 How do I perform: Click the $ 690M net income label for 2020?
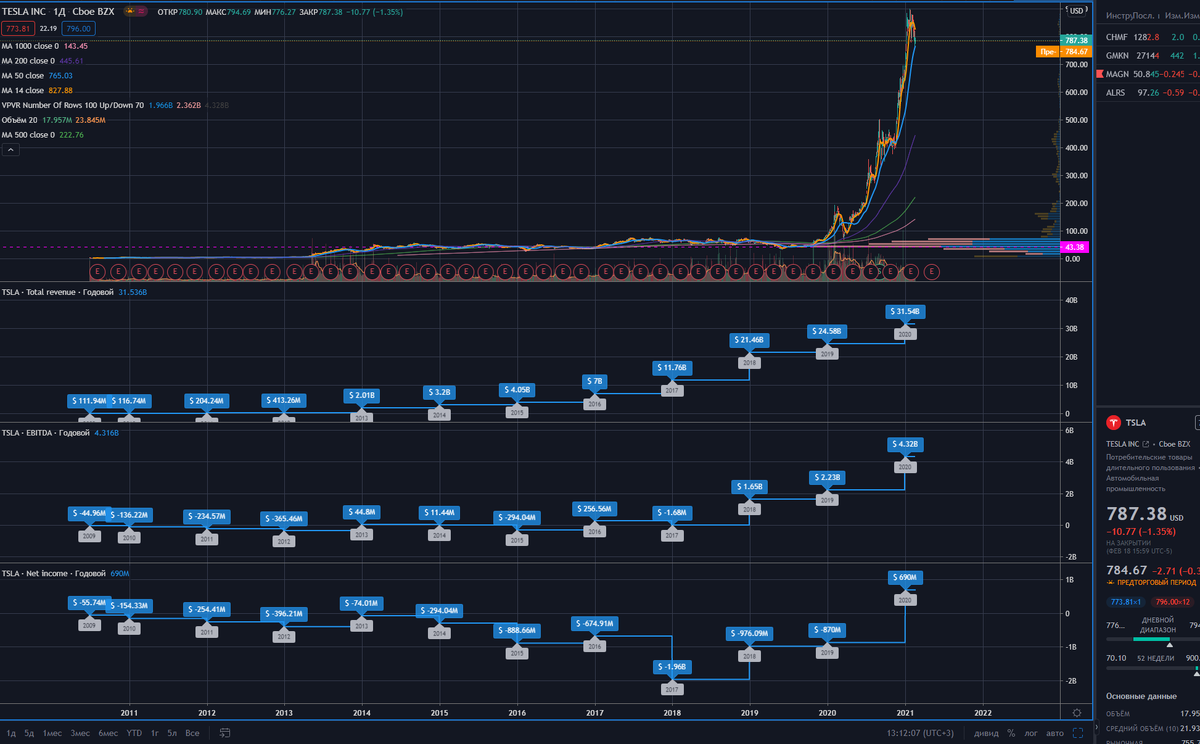905,577
